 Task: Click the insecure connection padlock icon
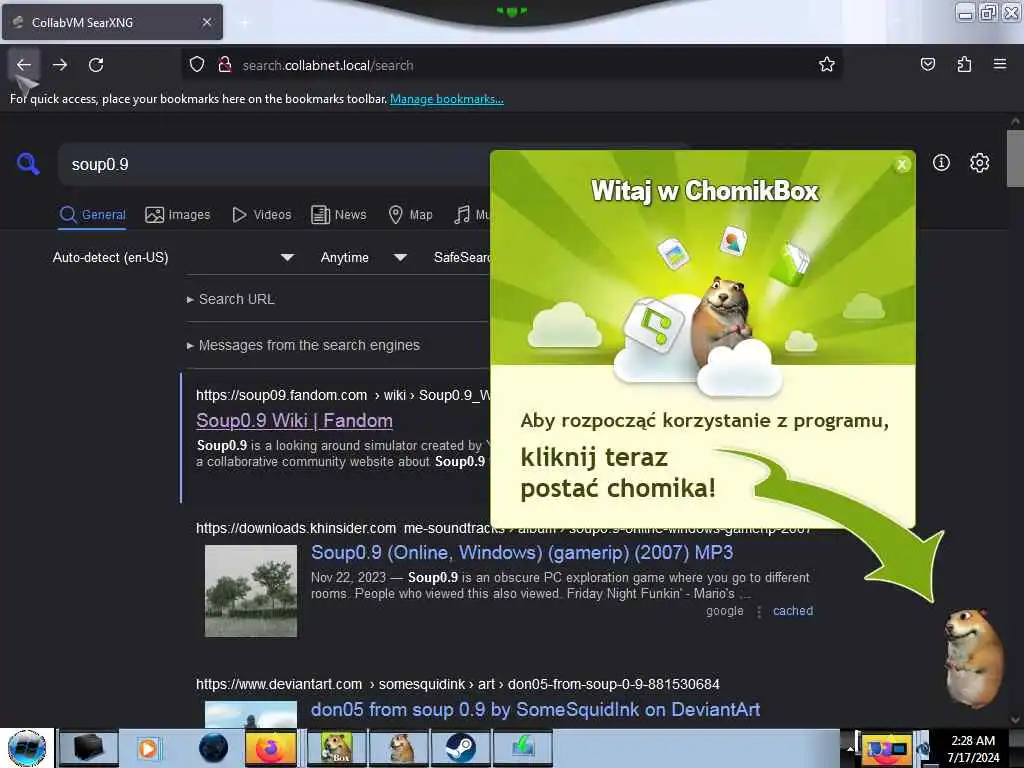click(x=225, y=65)
